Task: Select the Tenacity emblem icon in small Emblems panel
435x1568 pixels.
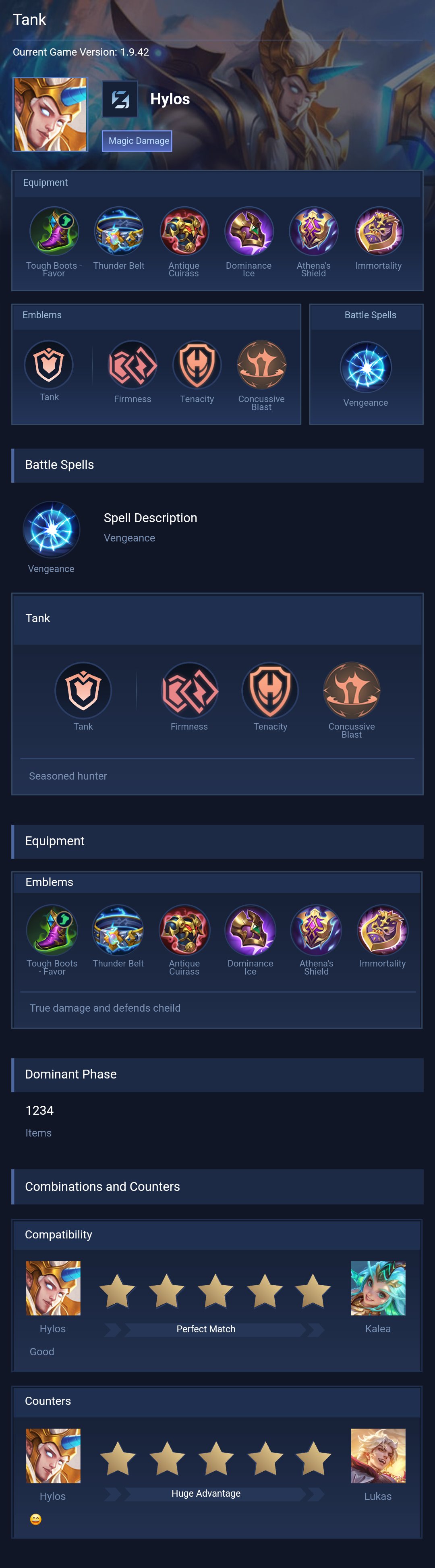Action: (197, 365)
